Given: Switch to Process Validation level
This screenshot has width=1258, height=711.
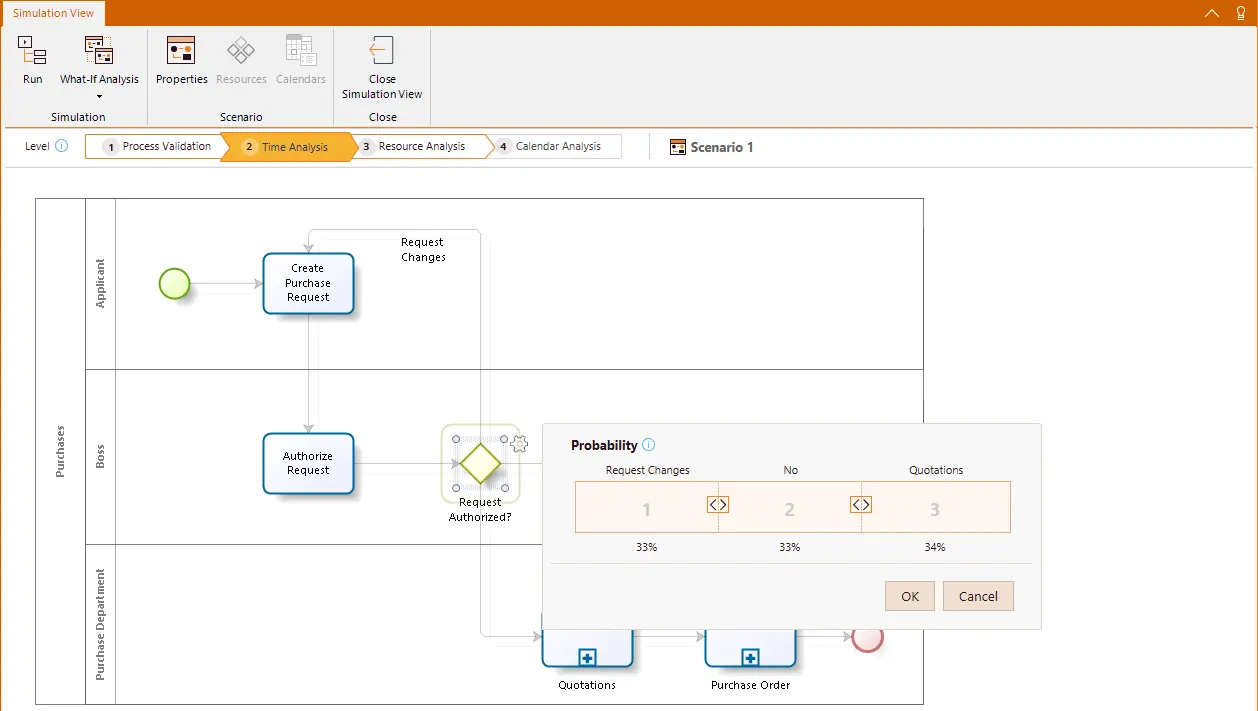Looking at the screenshot, I should click(157, 147).
